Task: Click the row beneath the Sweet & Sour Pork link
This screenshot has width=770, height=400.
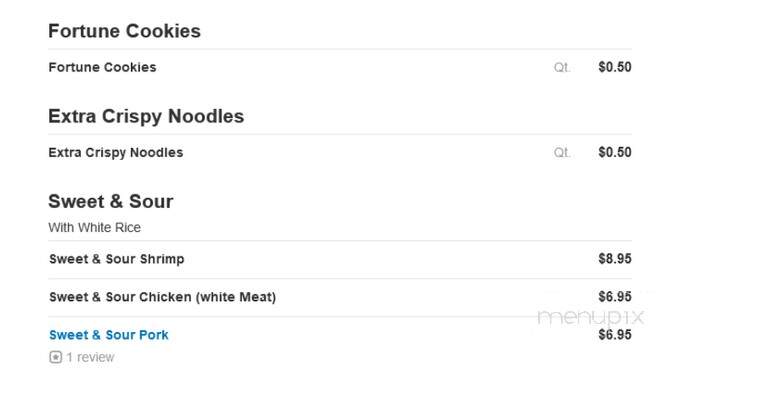Action: point(82,357)
